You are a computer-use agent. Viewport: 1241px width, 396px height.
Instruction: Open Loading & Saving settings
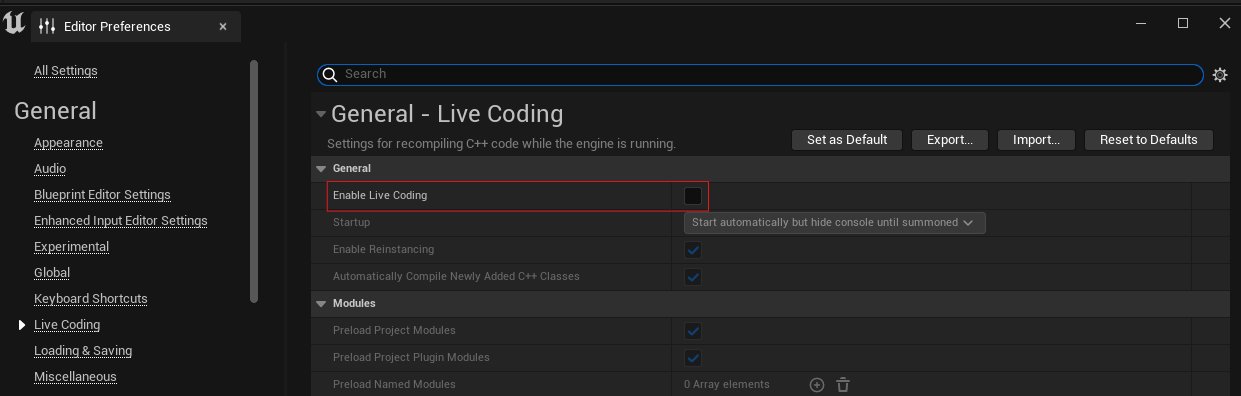tap(83, 351)
